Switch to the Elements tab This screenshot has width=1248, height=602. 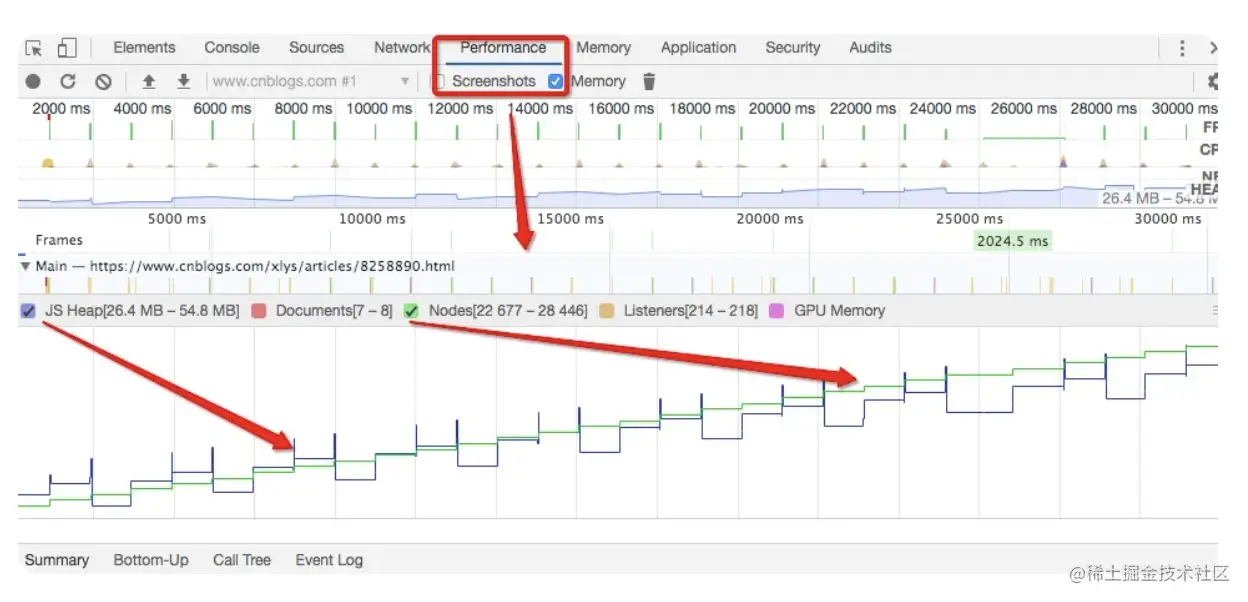click(x=144, y=48)
